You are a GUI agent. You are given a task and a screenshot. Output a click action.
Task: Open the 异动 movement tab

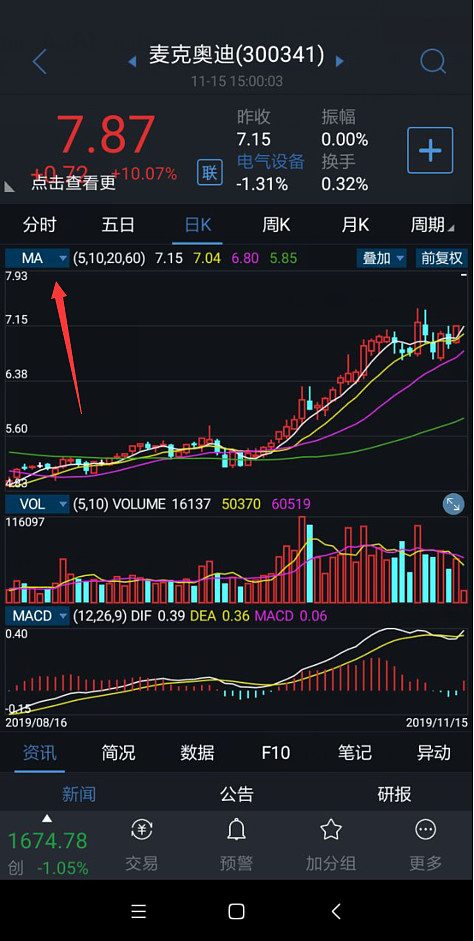pyautogui.click(x=434, y=753)
